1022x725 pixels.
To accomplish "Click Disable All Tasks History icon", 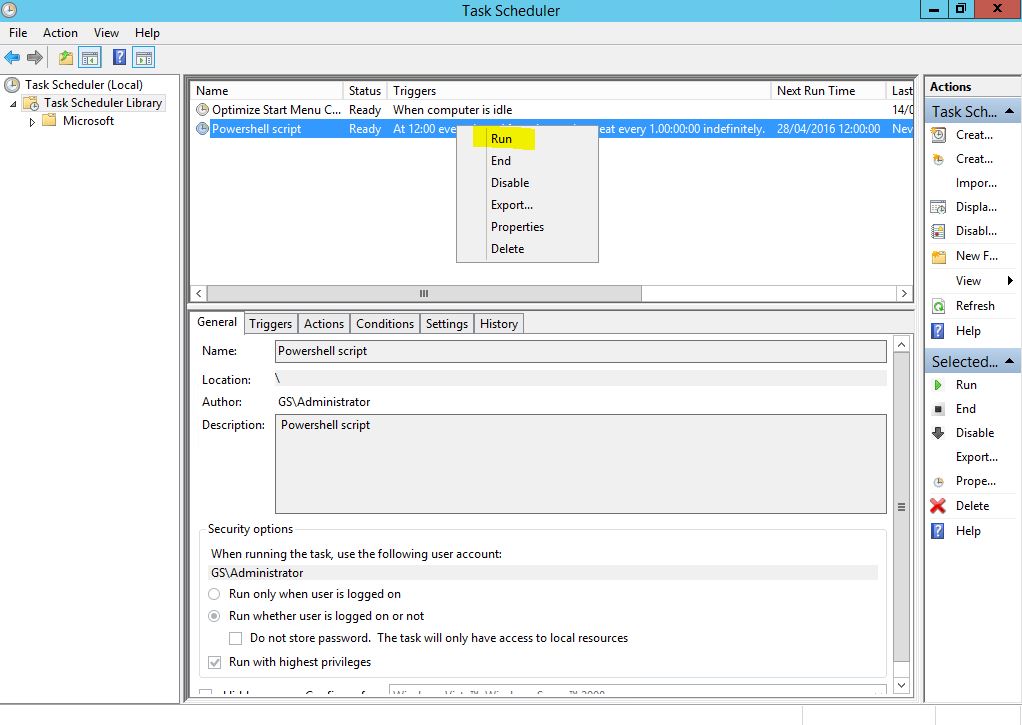I will click(939, 231).
